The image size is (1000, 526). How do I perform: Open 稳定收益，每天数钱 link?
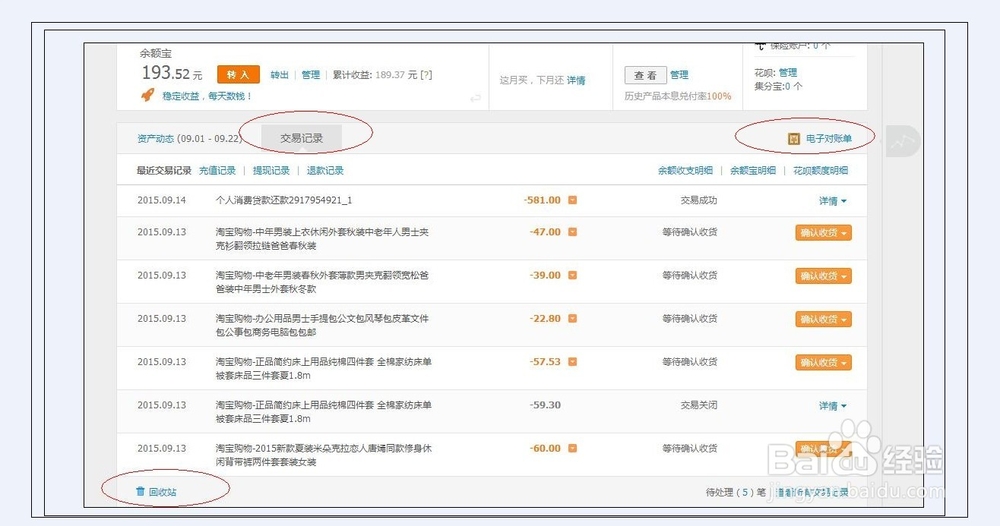(x=207, y=96)
